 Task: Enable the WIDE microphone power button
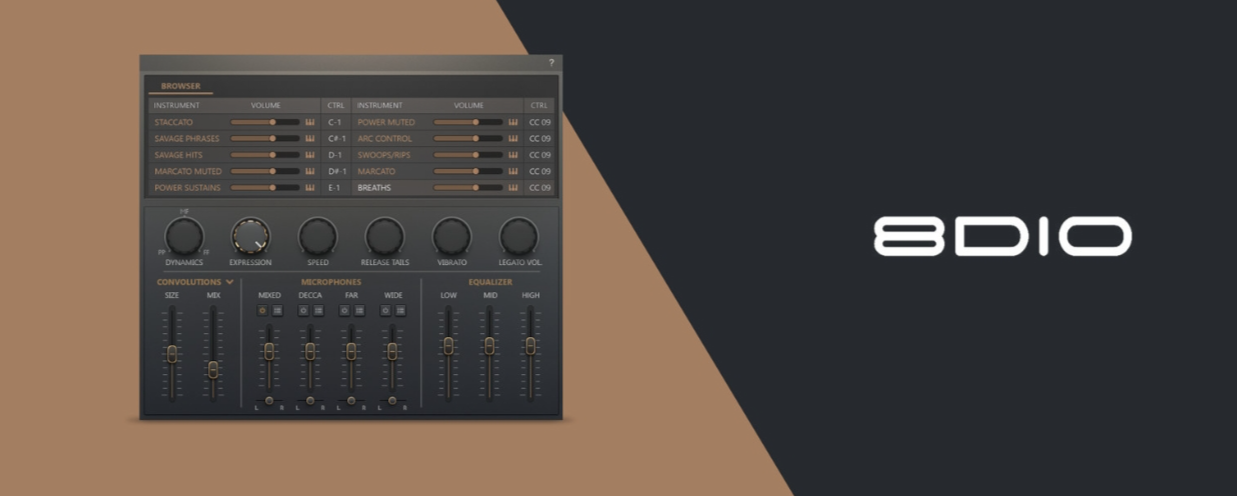pos(386,311)
